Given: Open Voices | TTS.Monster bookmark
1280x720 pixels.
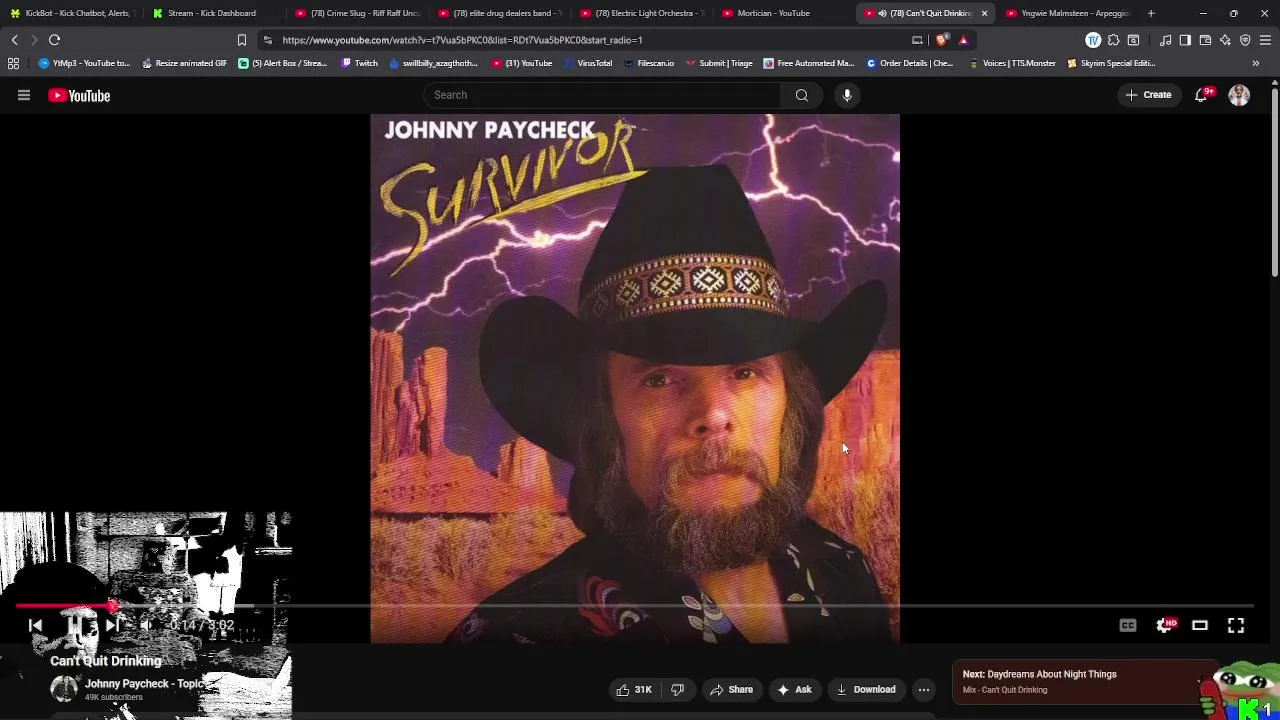Looking at the screenshot, I should 1012,63.
